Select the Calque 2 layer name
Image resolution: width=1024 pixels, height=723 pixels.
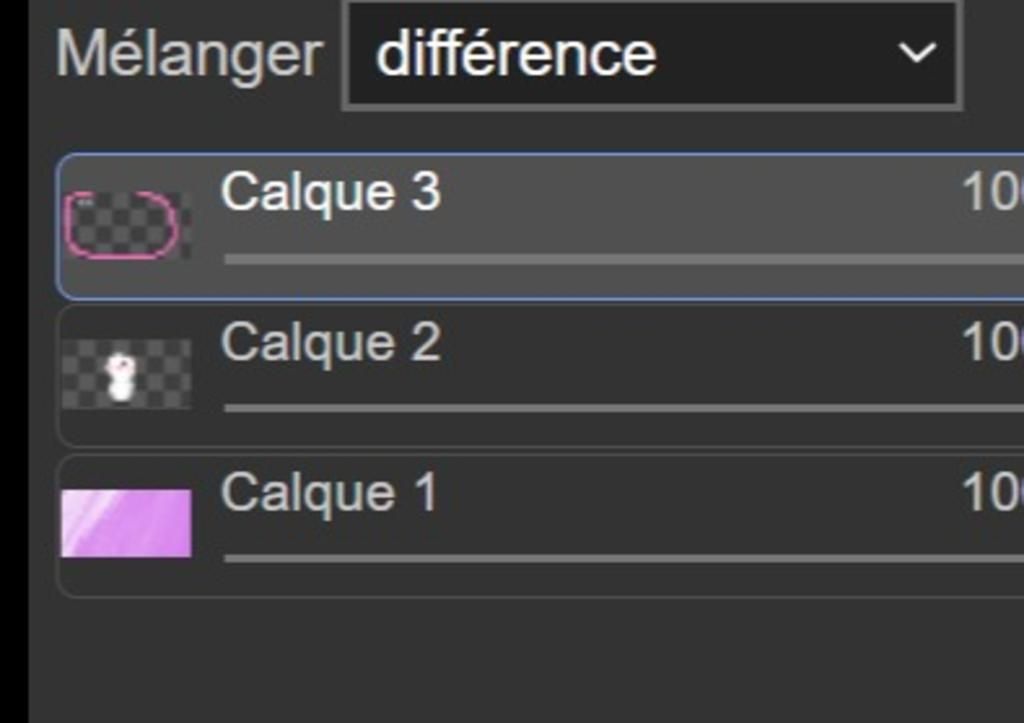point(330,342)
